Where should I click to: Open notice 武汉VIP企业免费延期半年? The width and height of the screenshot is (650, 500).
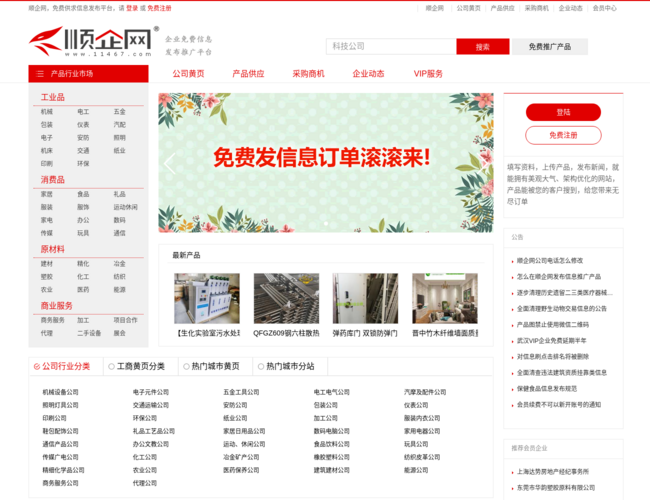(x=551, y=341)
